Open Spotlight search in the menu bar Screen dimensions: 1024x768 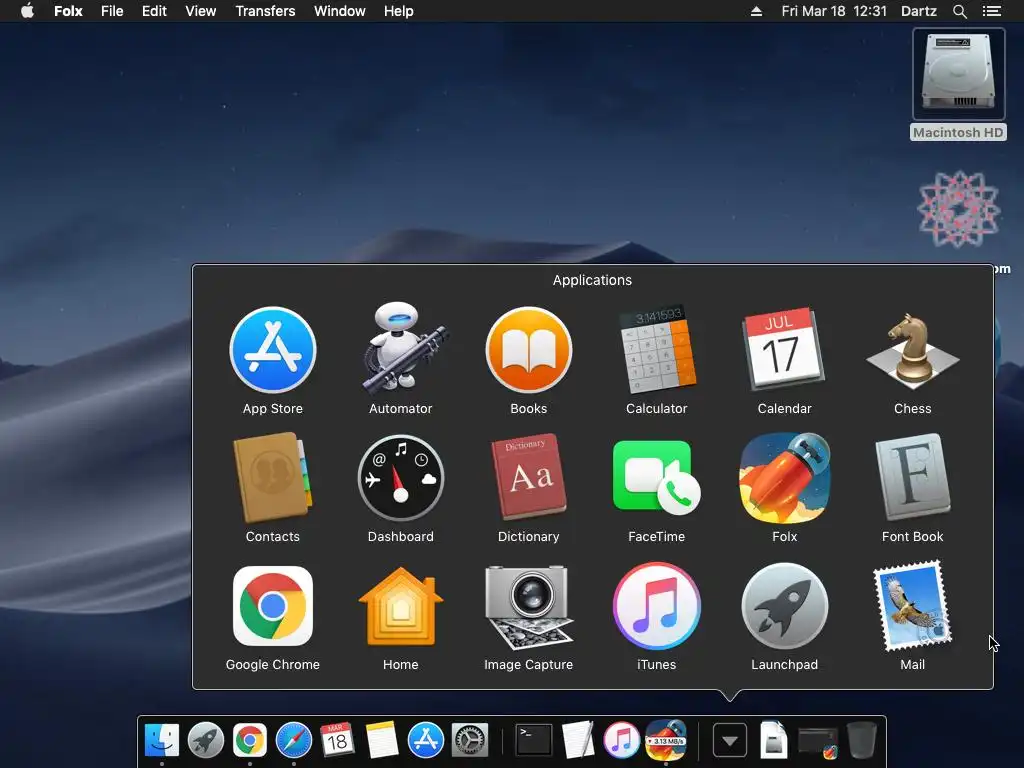click(959, 11)
